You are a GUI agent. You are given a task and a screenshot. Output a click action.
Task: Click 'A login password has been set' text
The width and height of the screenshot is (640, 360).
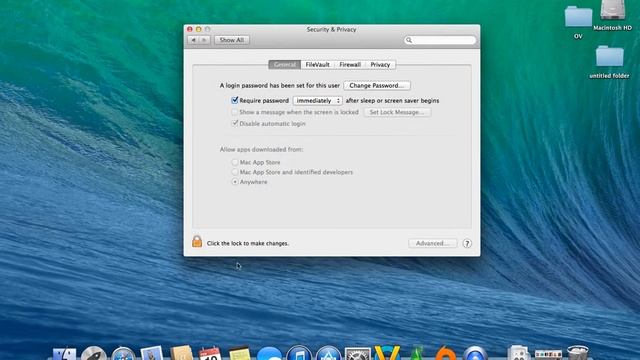[x=280, y=86]
